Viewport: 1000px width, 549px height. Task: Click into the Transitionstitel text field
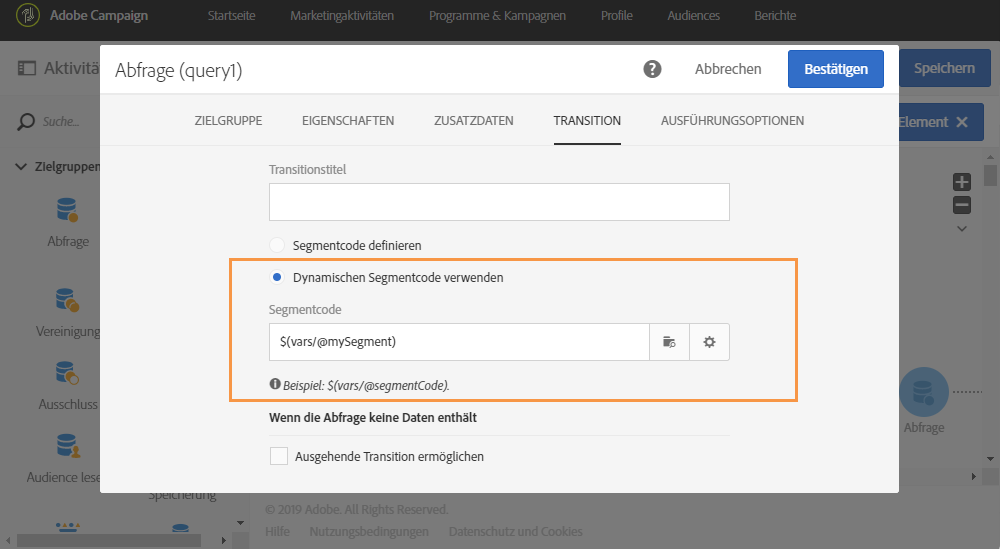pos(499,202)
